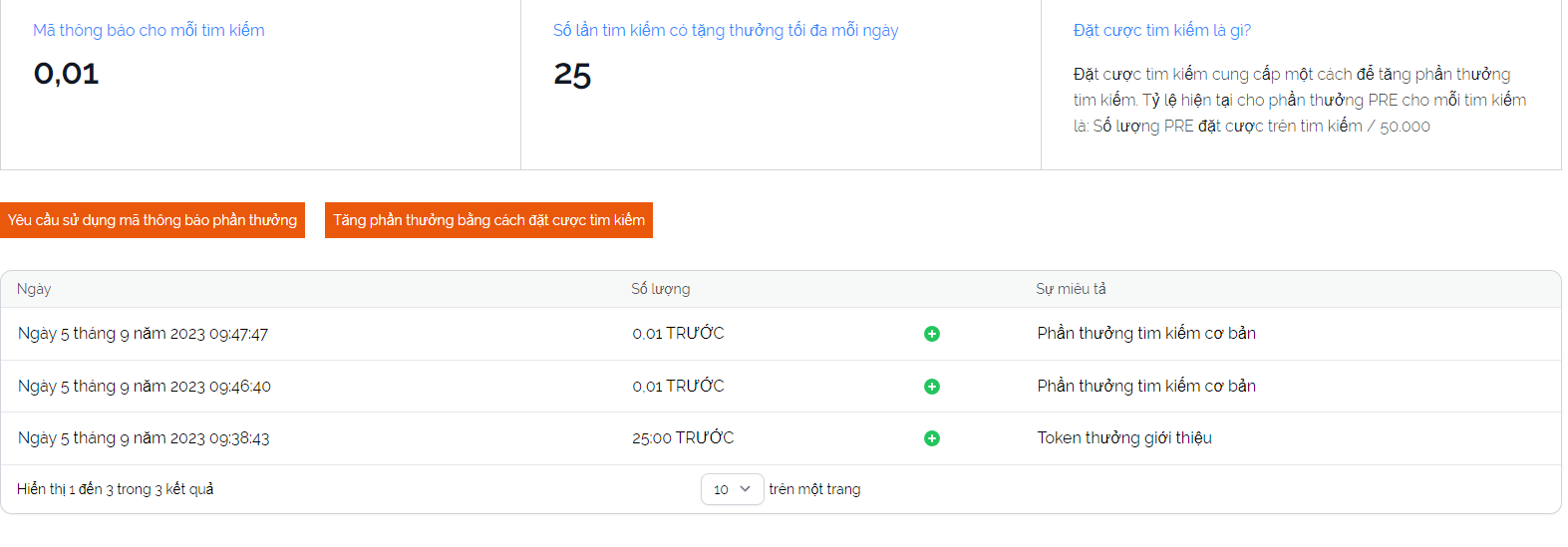Viewport: 1568px width, 547px height.
Task: Click the "Mã thông báo cho mỗi tìm kiếm" heading
Action: click(x=149, y=30)
